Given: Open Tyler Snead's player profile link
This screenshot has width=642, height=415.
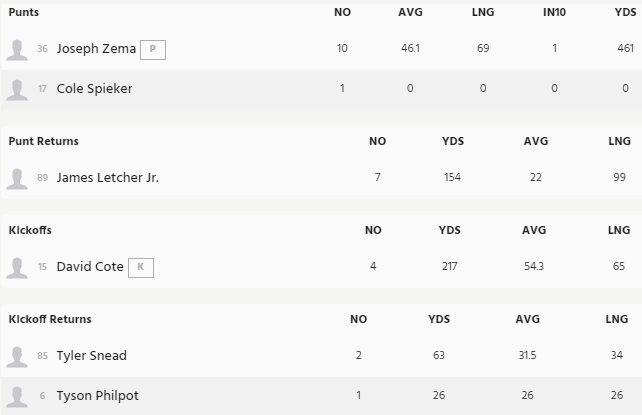Looking at the screenshot, I should [91, 356].
